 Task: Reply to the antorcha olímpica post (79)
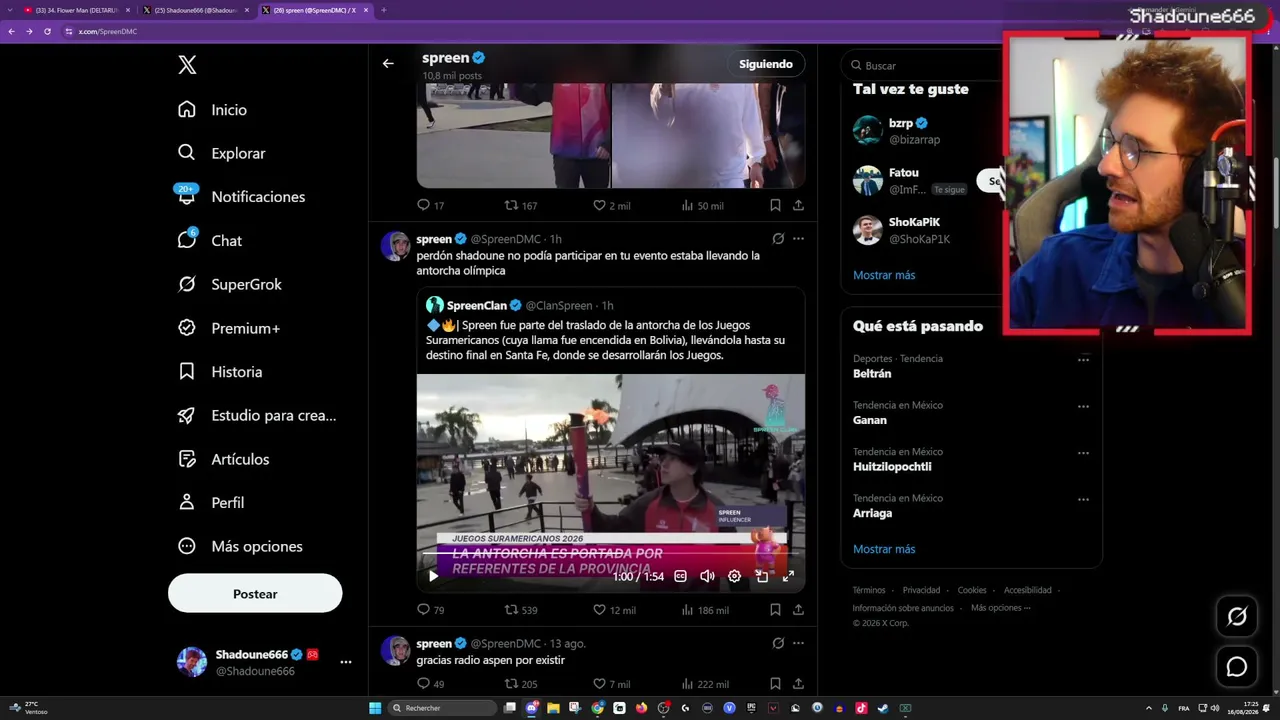tap(430, 609)
